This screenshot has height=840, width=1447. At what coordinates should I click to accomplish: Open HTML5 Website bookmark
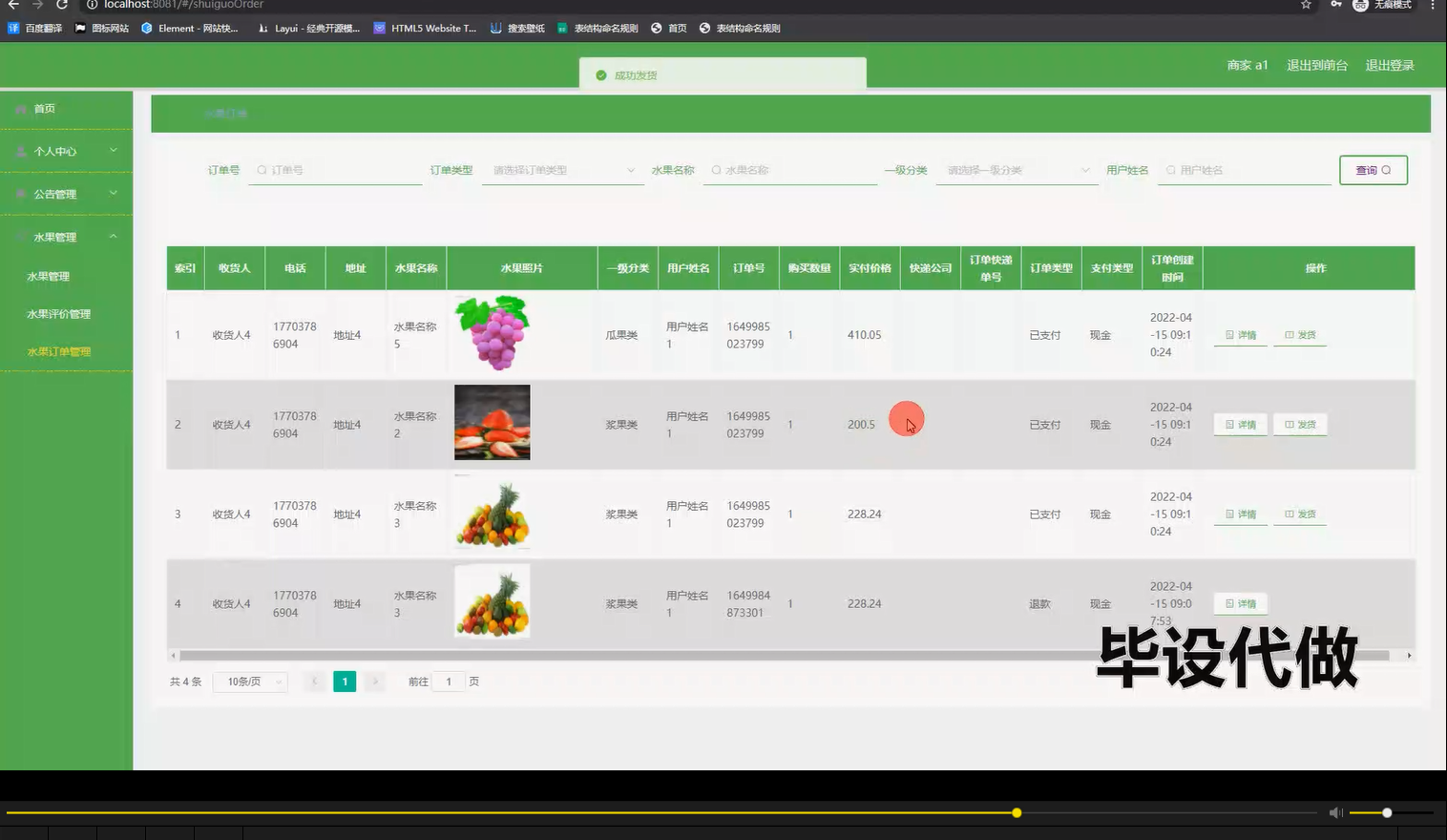[426, 28]
